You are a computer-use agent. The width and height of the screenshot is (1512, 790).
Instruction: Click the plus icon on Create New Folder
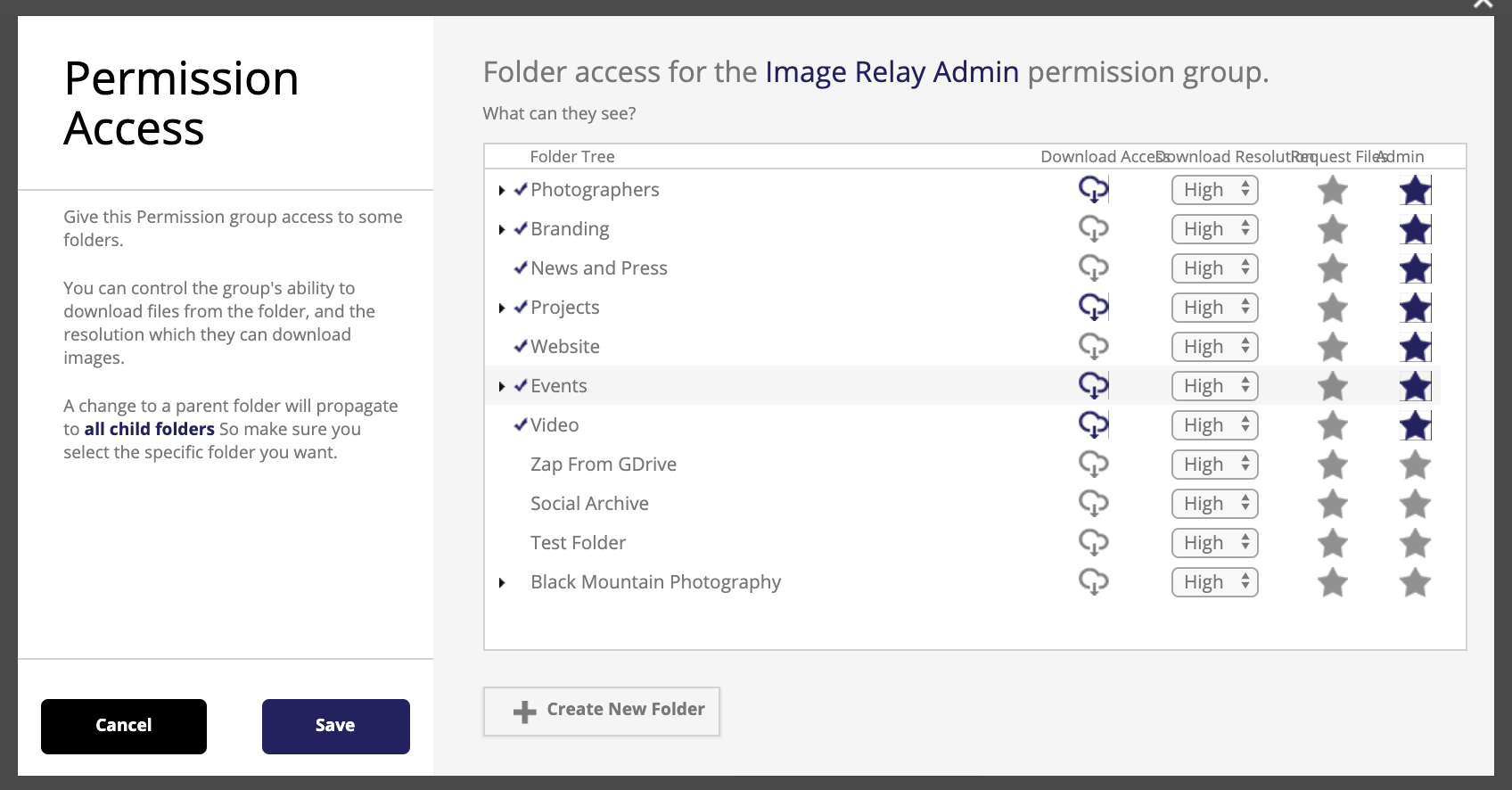(525, 712)
